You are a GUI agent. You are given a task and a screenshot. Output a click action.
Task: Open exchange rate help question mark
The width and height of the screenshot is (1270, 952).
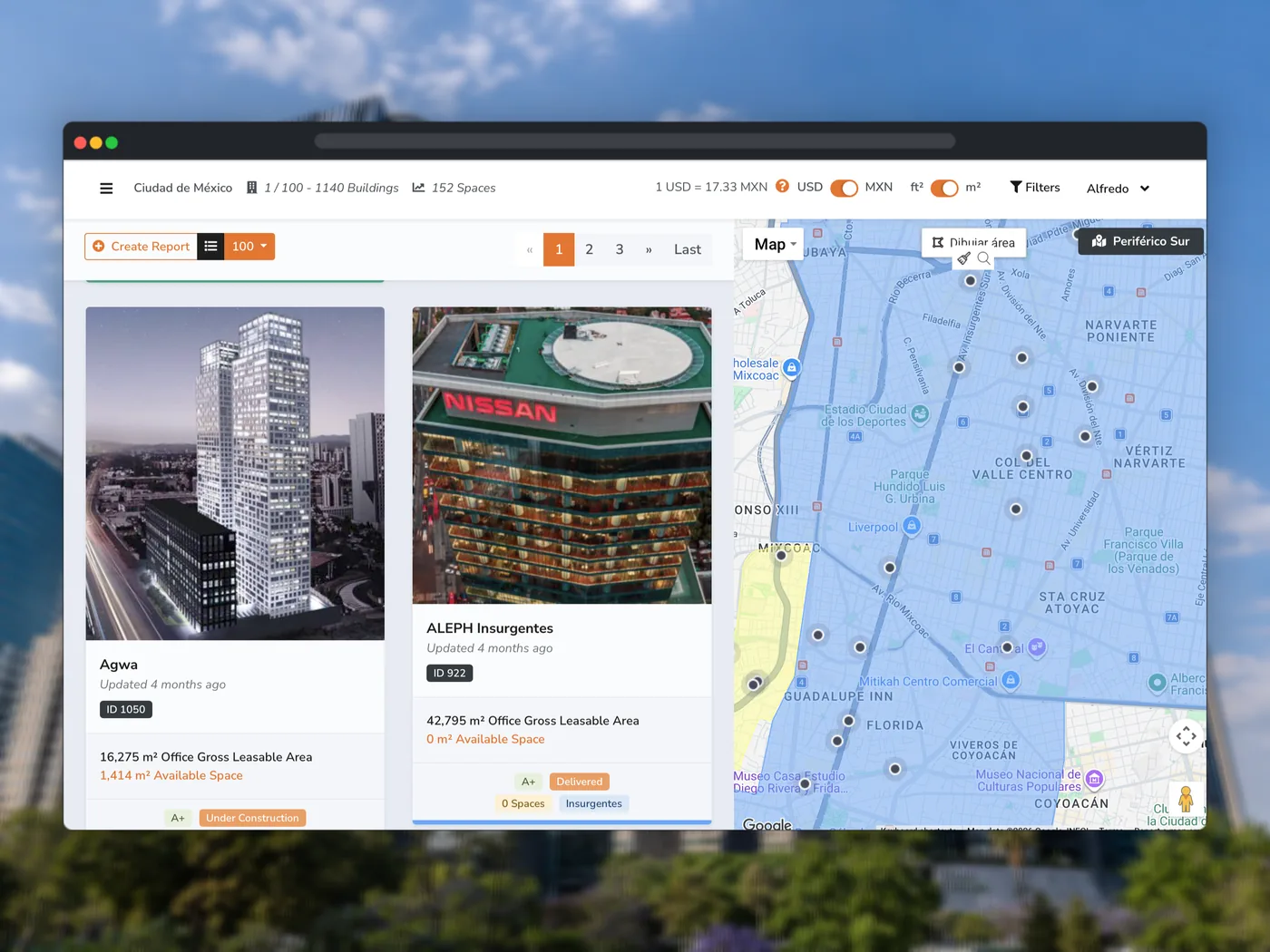[782, 186]
